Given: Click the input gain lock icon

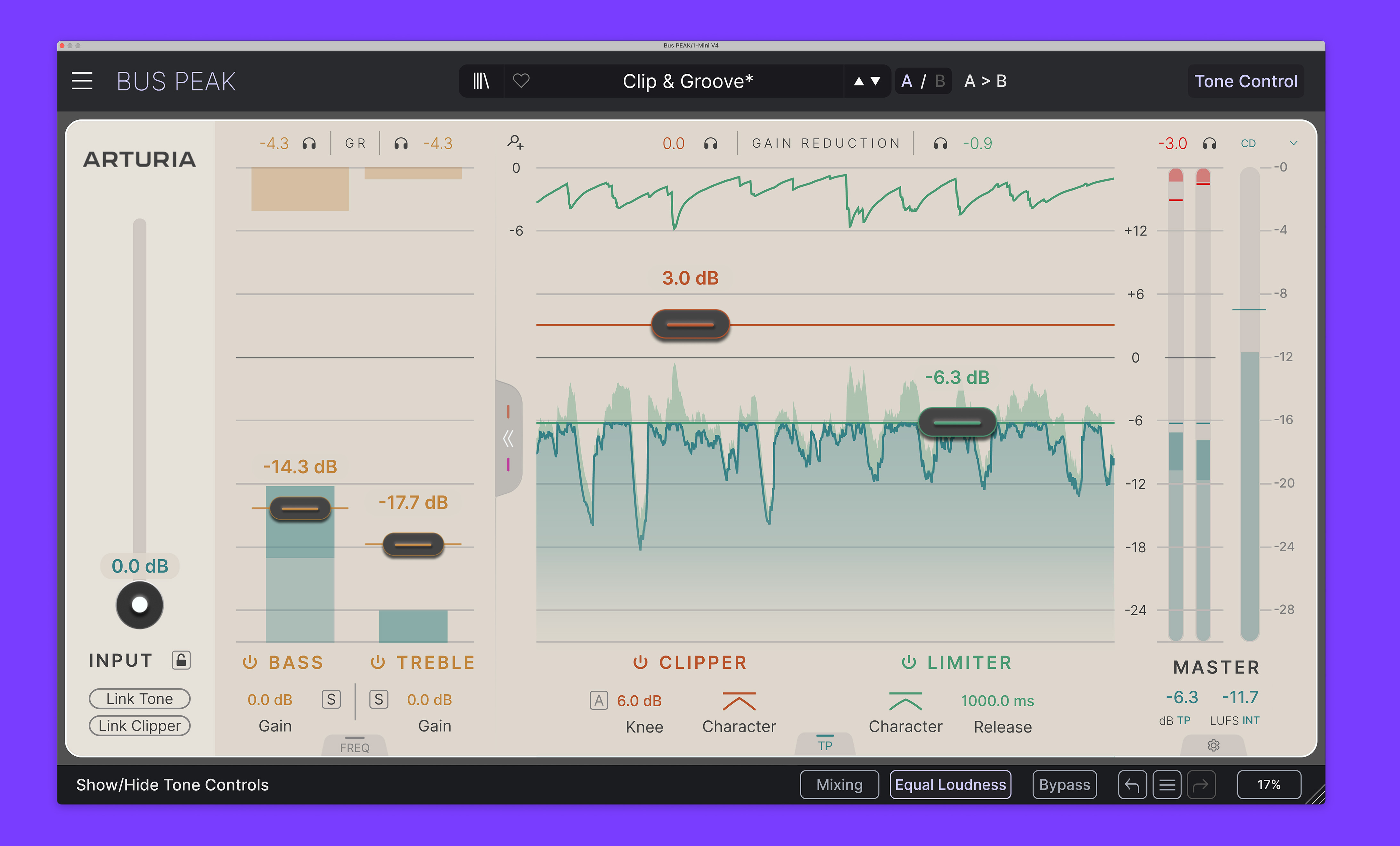Looking at the screenshot, I should pyautogui.click(x=181, y=660).
